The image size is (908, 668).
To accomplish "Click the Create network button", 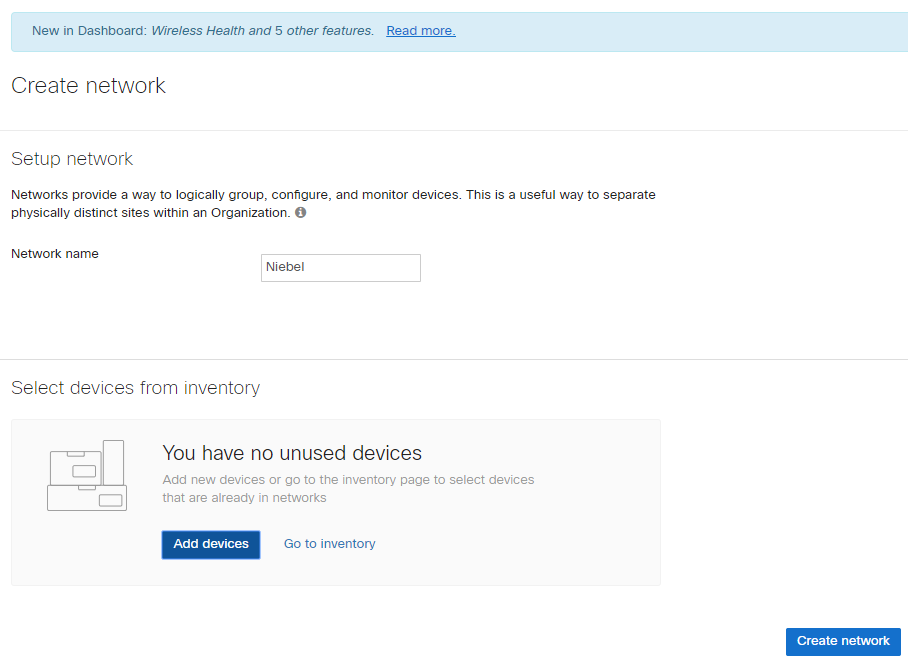I will [842, 641].
